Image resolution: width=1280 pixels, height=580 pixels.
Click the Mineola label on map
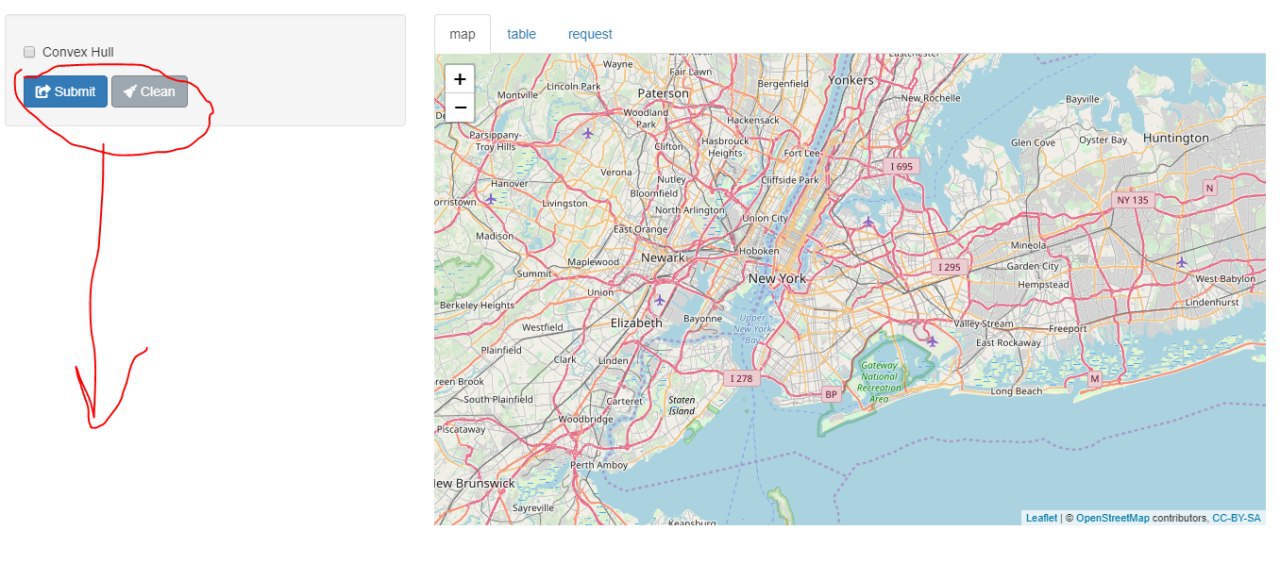(1028, 245)
